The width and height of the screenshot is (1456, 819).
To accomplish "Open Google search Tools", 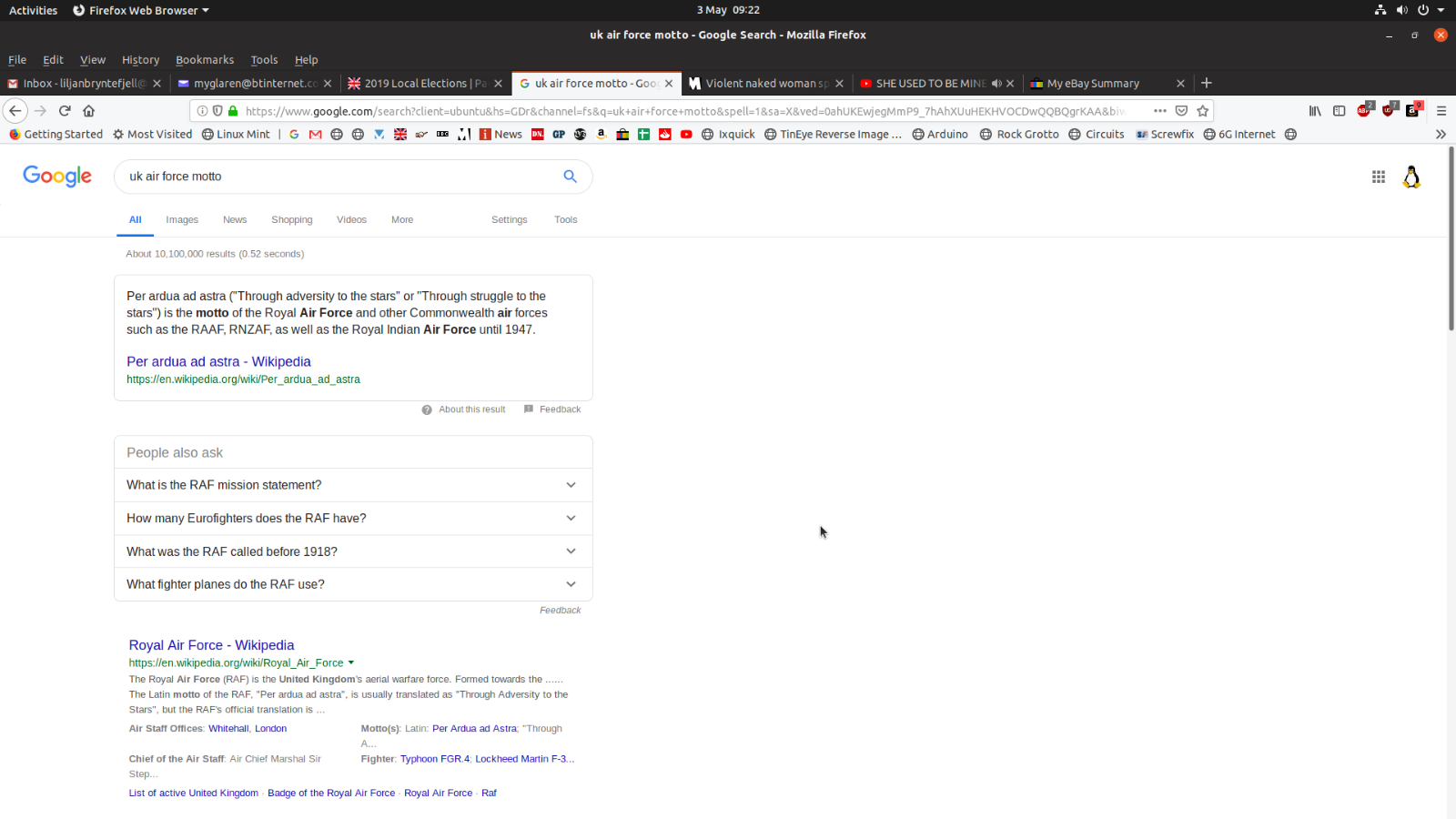I will click(566, 220).
